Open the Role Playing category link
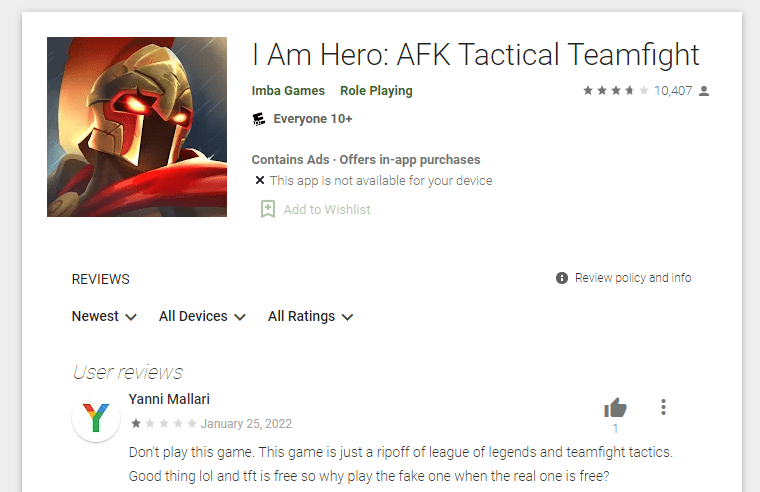760x492 pixels. (376, 91)
